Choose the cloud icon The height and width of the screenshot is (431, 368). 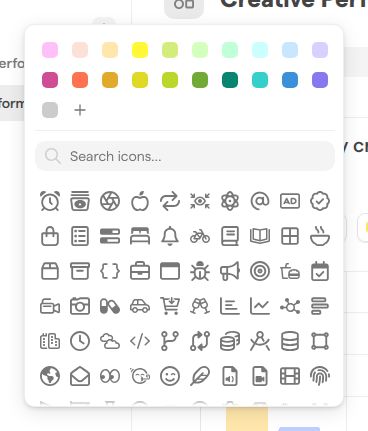(110, 341)
